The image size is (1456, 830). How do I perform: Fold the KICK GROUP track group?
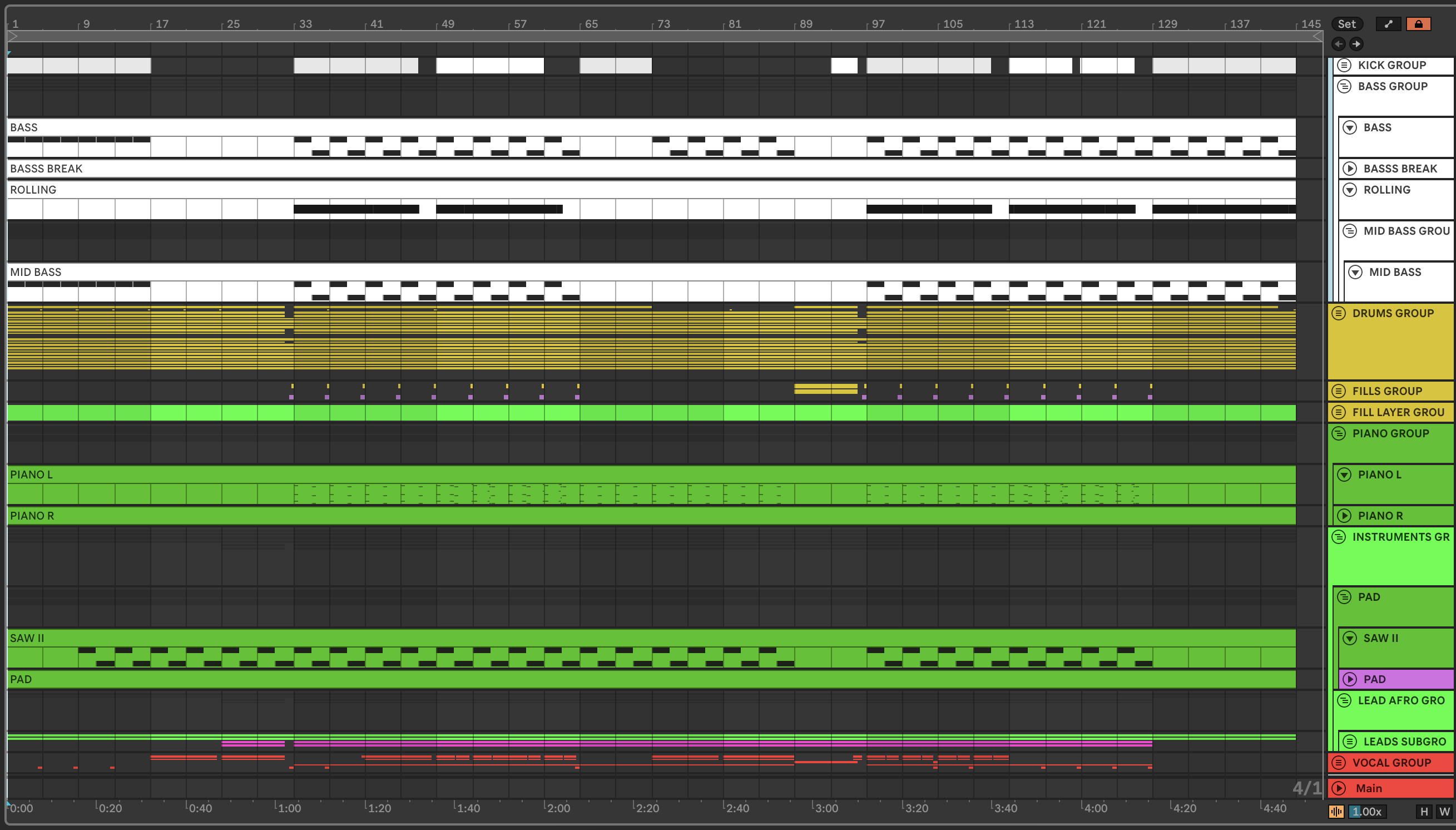[1344, 65]
